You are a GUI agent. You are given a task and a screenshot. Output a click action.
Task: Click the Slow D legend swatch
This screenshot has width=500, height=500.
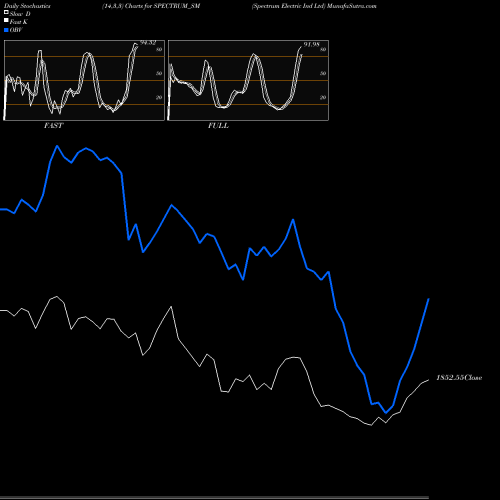pyautogui.click(x=6, y=12)
